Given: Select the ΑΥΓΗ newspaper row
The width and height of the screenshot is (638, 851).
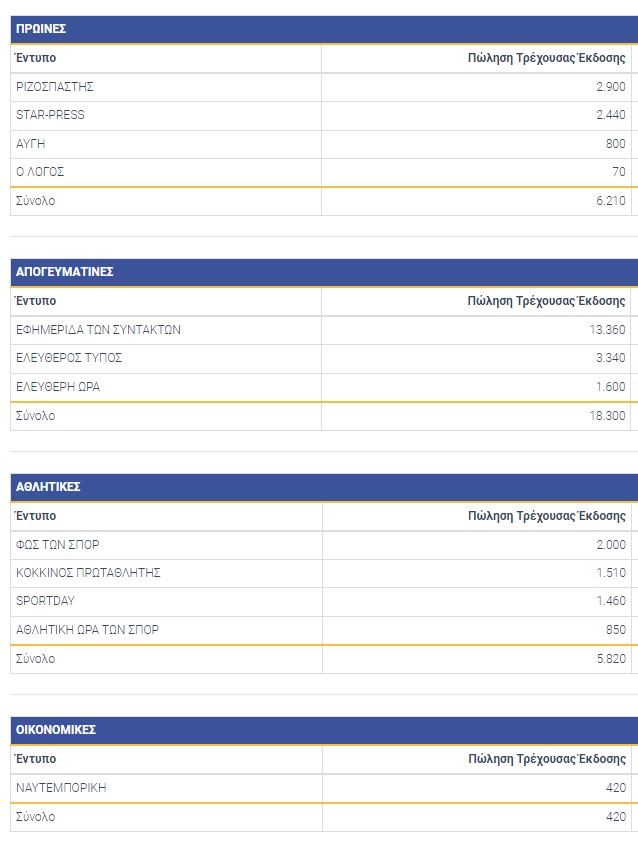Looking at the screenshot, I should point(31,144).
